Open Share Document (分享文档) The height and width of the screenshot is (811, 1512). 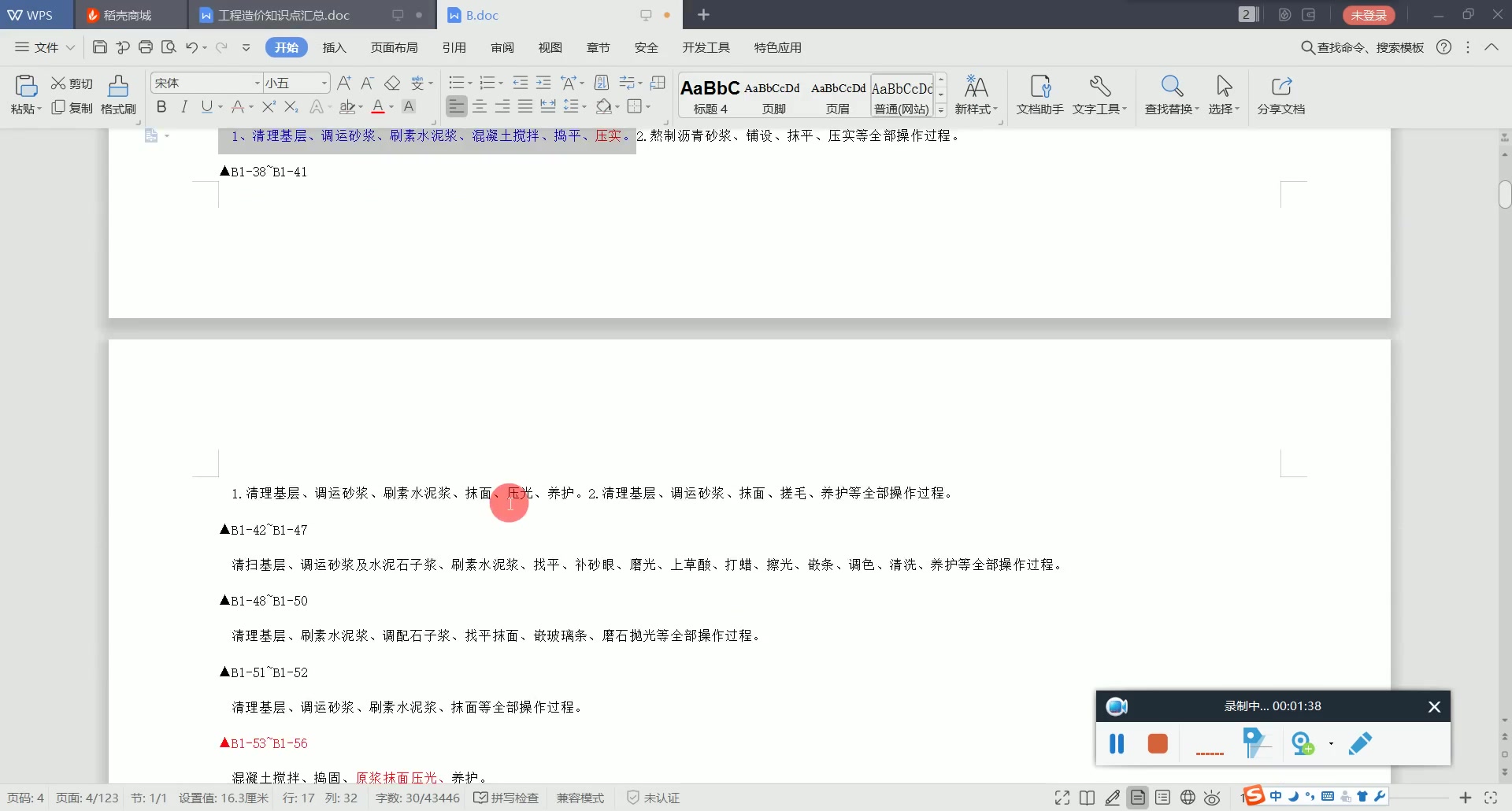(1281, 94)
